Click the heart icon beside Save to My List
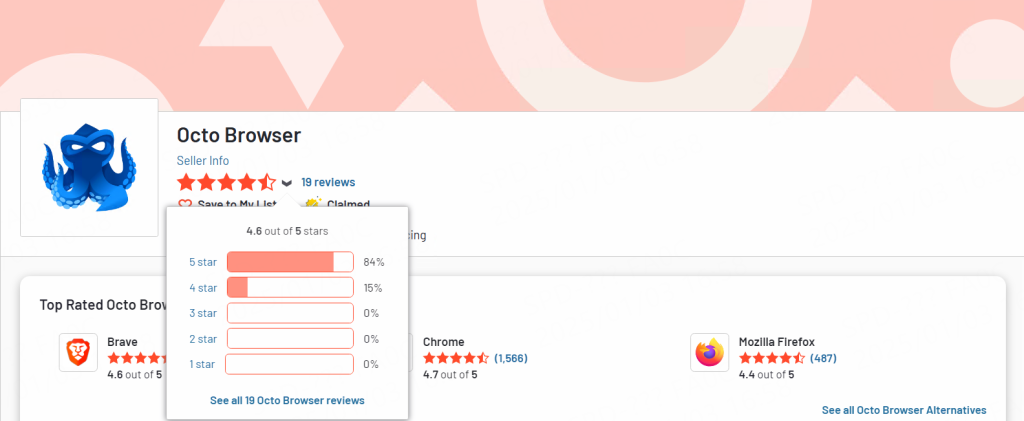This screenshot has height=421, width=1024. [185, 204]
